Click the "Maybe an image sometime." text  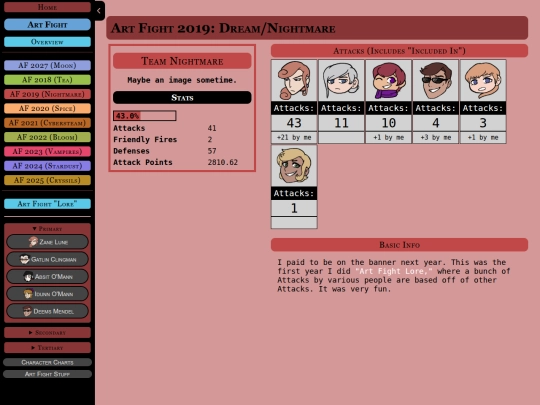tap(182, 80)
